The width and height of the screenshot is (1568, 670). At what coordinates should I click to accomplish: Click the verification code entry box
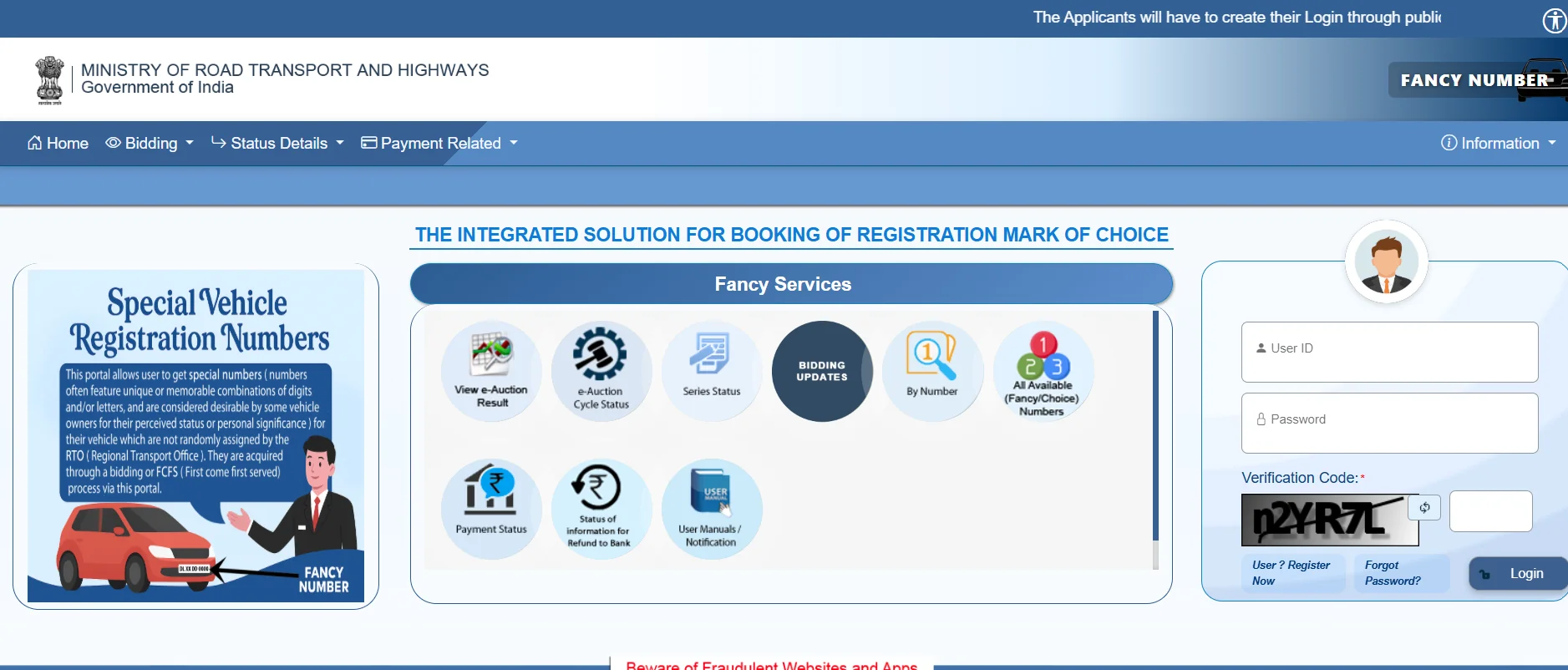1490,511
